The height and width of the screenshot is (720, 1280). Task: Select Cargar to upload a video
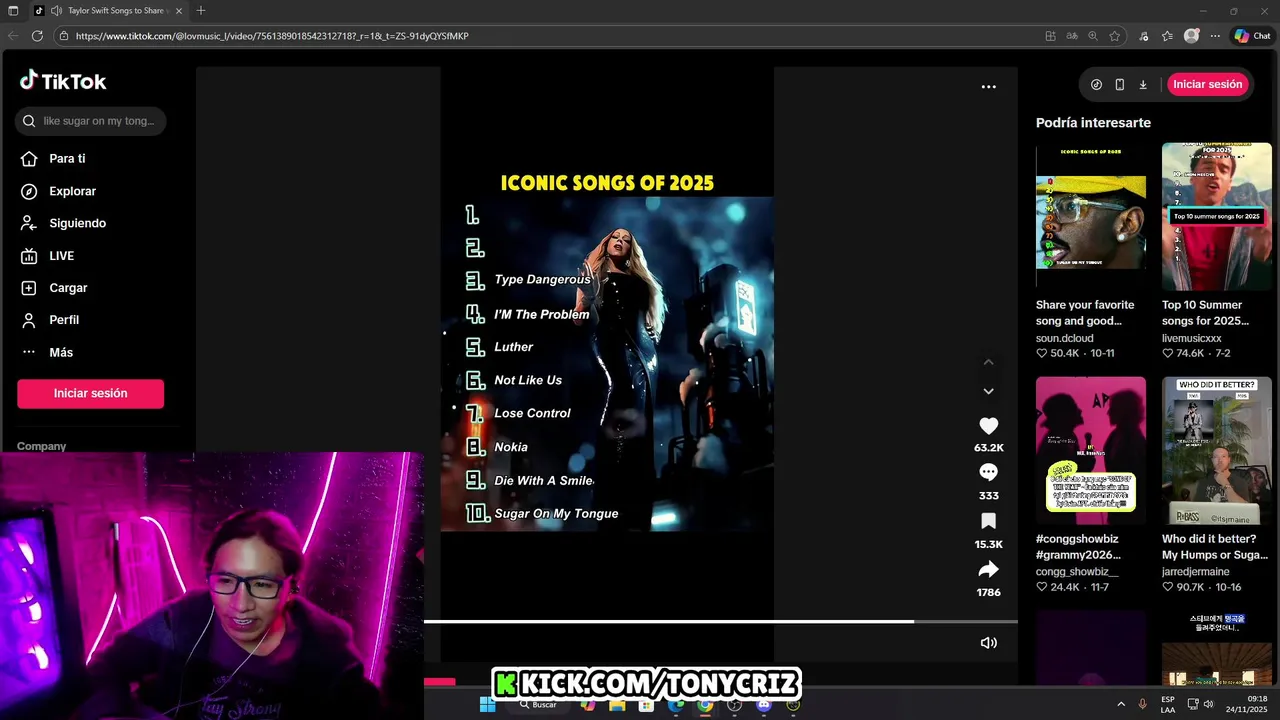point(55,288)
